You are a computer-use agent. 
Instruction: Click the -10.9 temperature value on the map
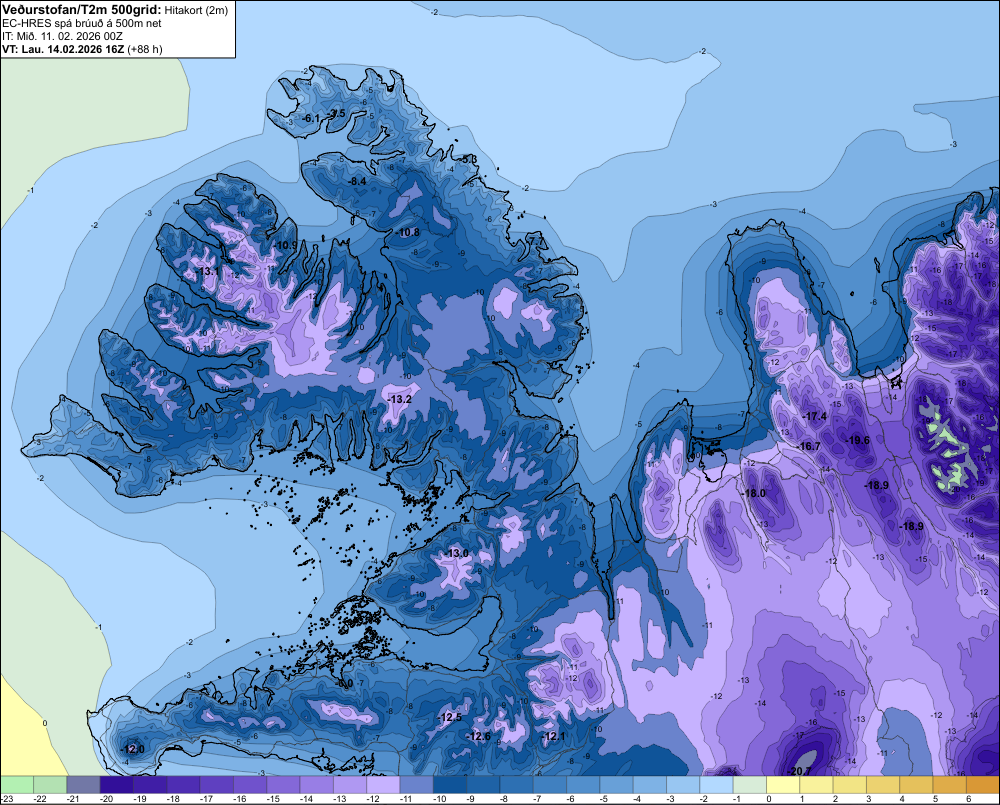pos(285,245)
